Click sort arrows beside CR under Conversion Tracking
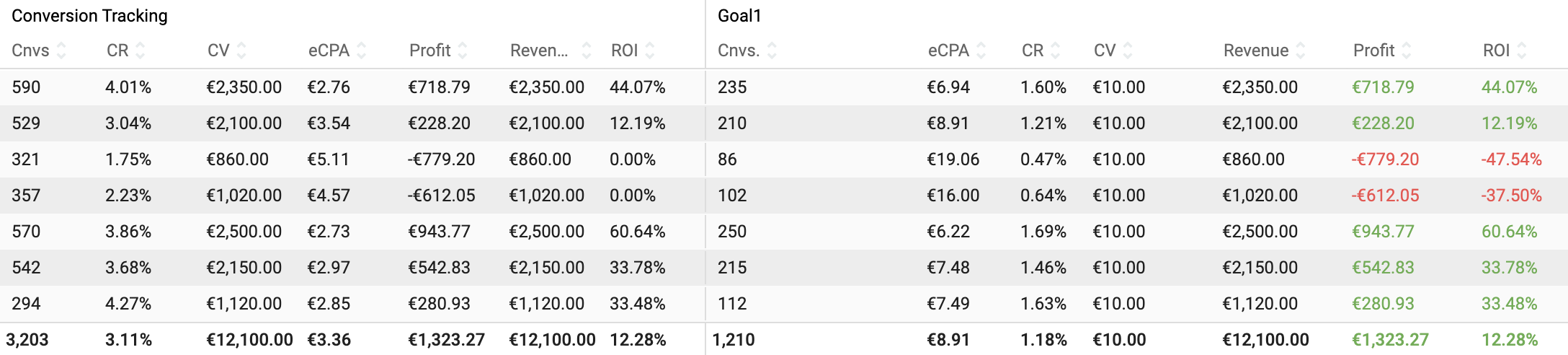 point(141,51)
